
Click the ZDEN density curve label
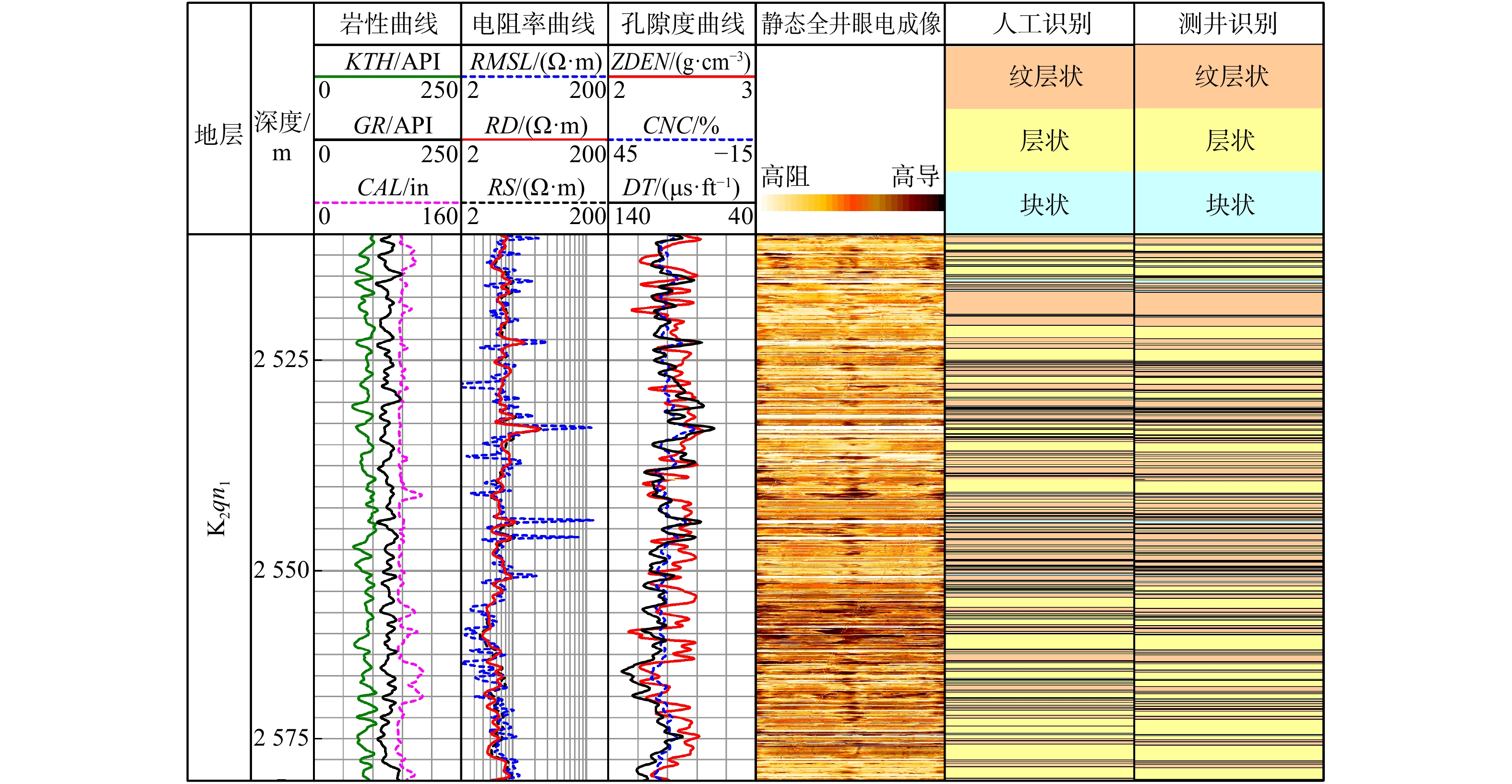(x=682, y=62)
